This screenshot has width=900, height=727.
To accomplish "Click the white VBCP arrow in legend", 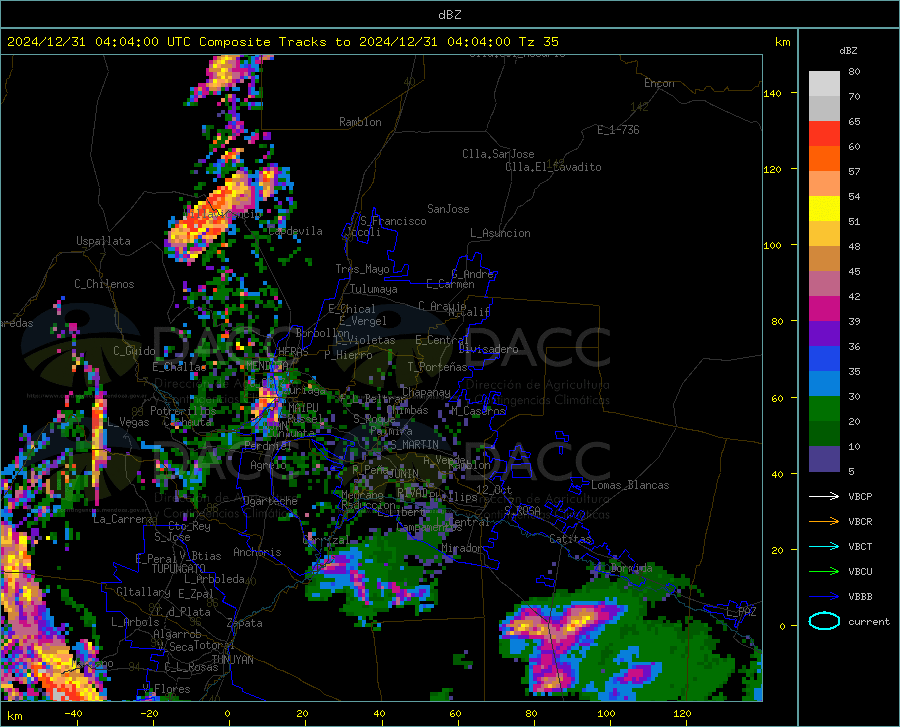I will point(824,496).
